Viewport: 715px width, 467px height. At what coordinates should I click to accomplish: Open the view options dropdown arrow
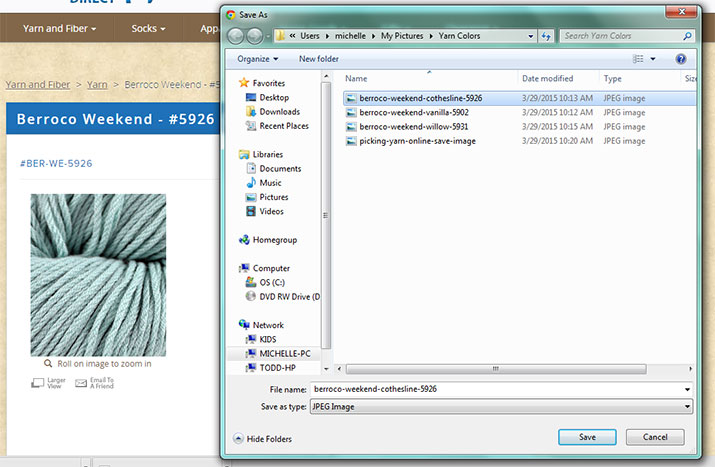tap(653, 59)
